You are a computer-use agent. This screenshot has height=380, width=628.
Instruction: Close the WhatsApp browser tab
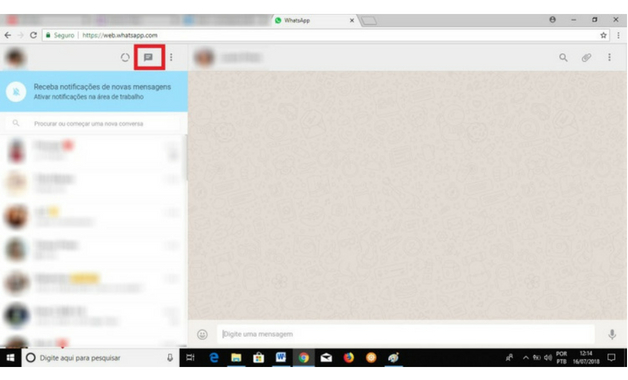point(352,20)
